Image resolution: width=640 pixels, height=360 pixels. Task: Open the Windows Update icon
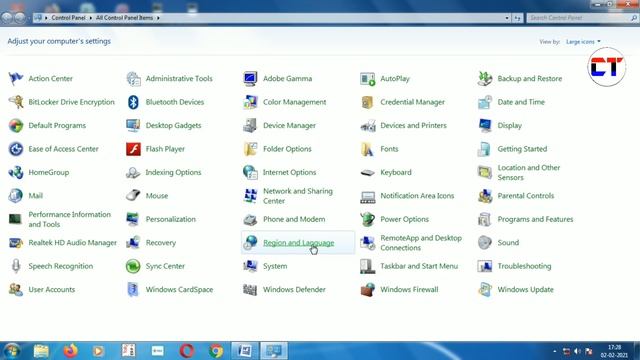pos(484,289)
